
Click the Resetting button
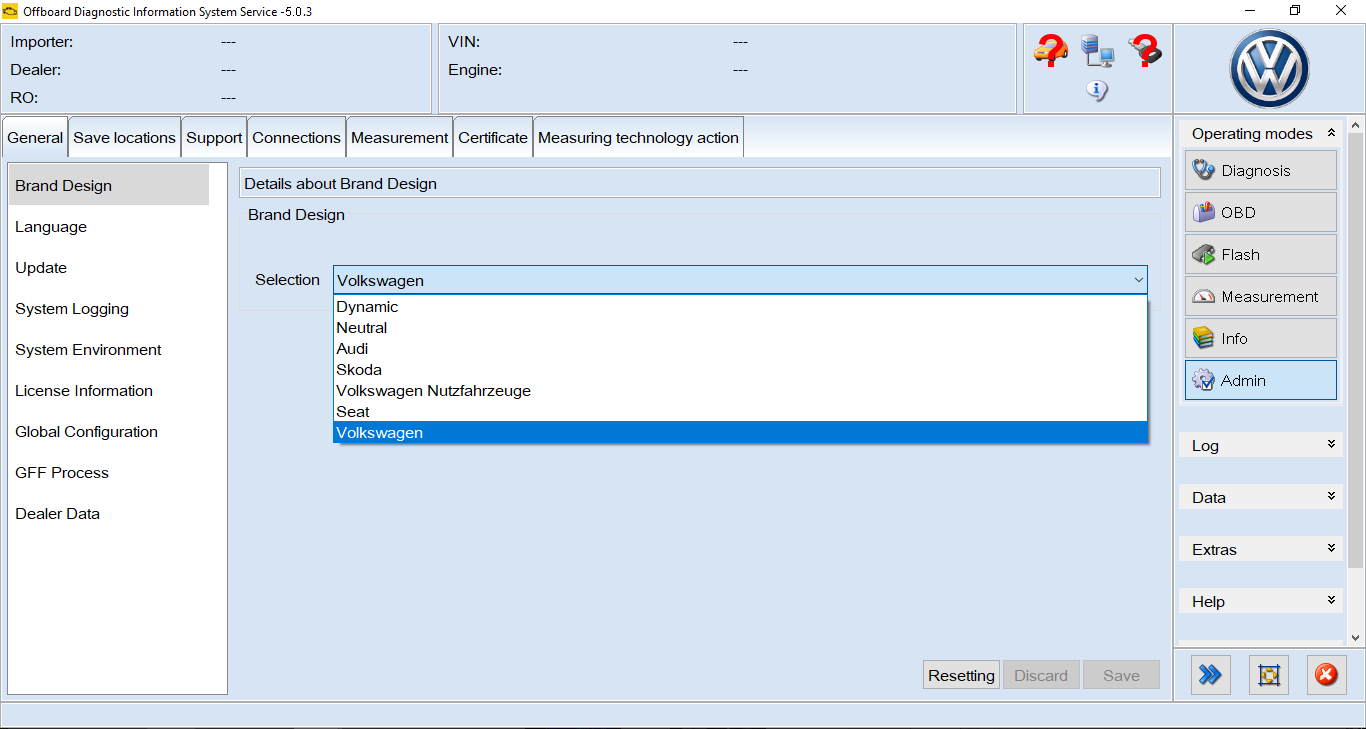[x=961, y=675]
